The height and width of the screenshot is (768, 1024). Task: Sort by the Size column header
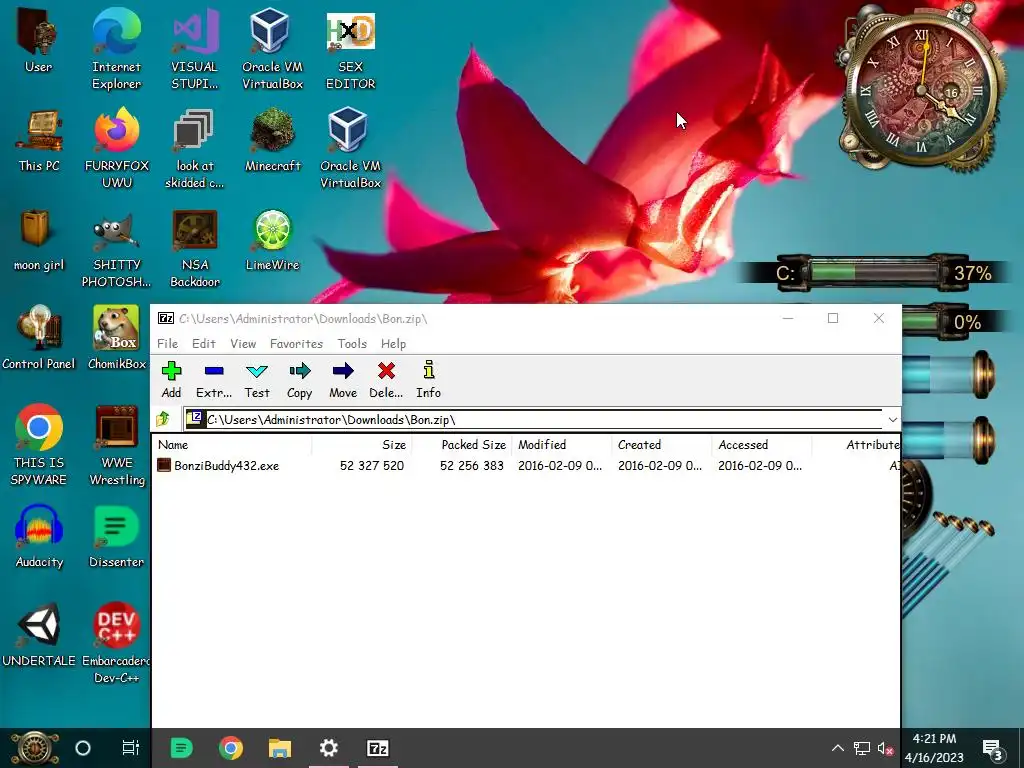(x=362, y=445)
